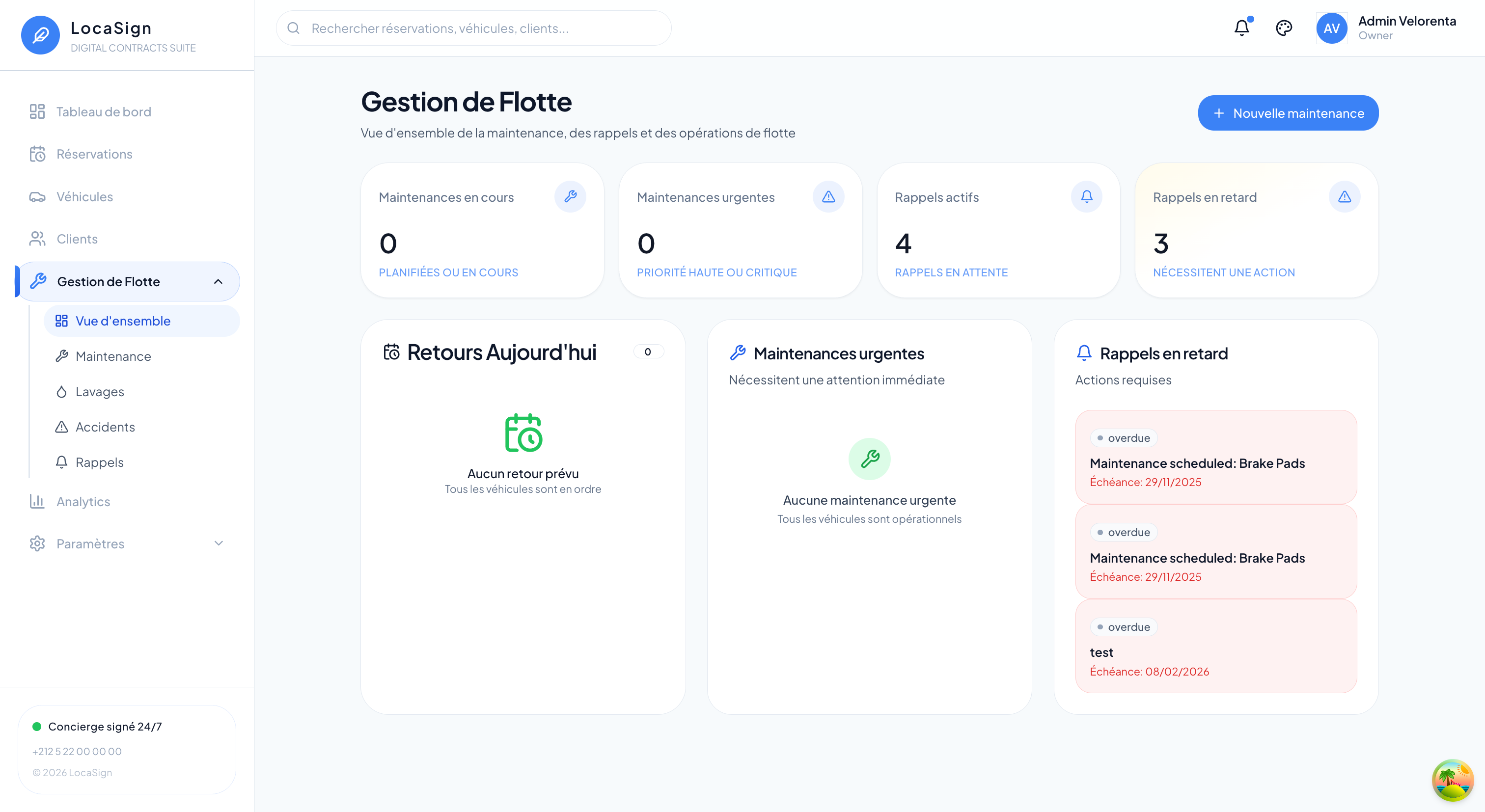Open the Véhicules car icon

pos(37,196)
